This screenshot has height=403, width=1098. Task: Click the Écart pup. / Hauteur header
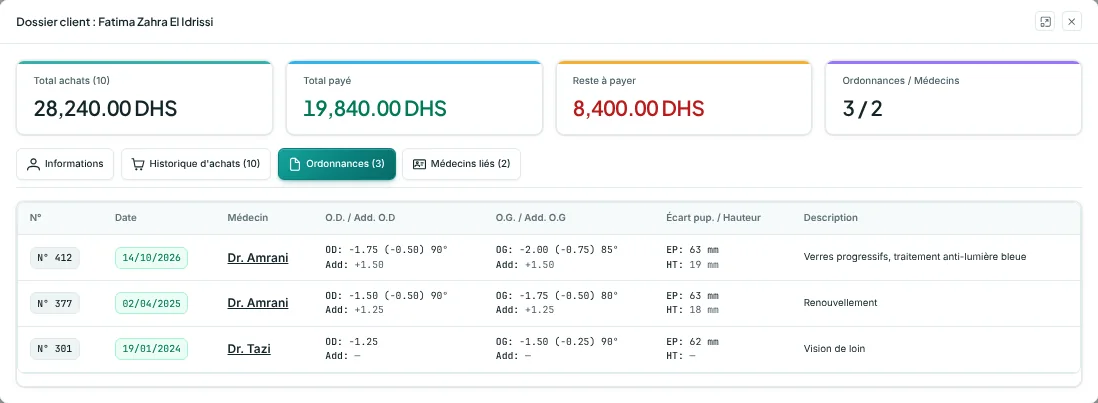[x=714, y=218]
